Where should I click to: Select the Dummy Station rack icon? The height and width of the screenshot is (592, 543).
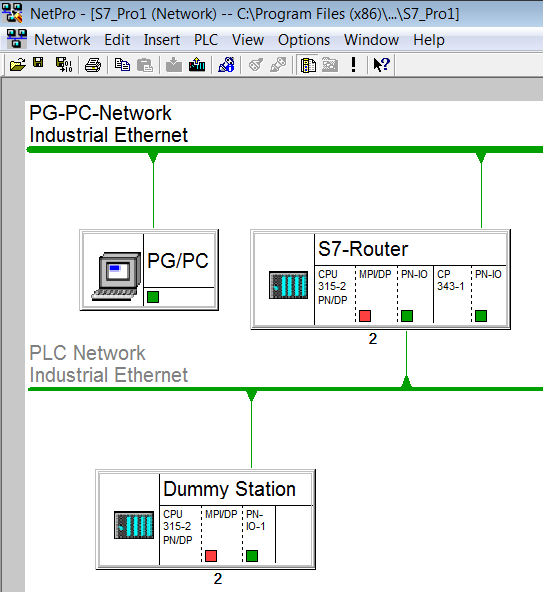coord(134,525)
